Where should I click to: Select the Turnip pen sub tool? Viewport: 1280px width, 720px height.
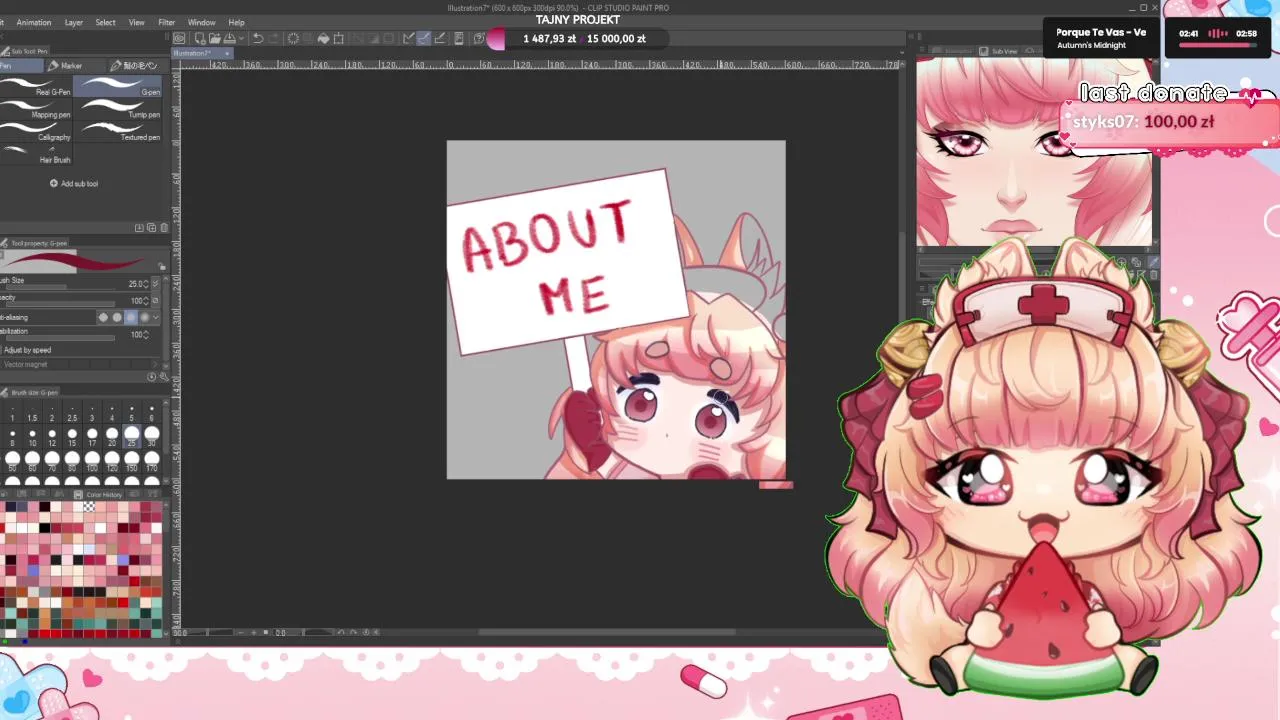[119, 109]
